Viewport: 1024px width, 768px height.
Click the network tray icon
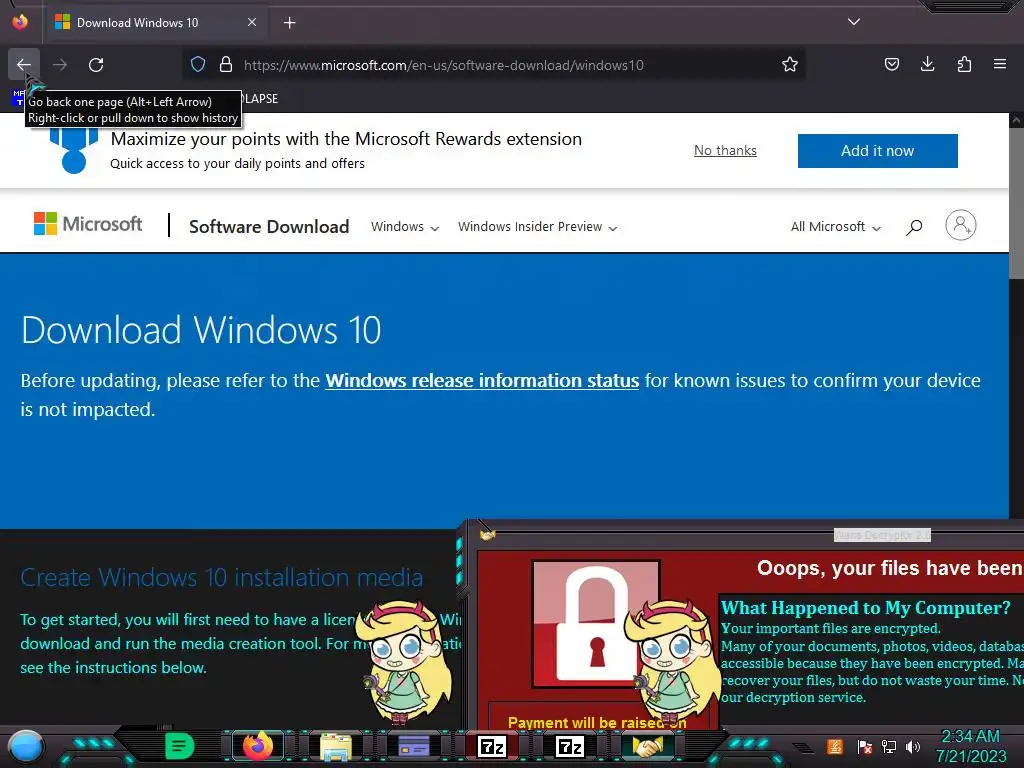coord(889,746)
